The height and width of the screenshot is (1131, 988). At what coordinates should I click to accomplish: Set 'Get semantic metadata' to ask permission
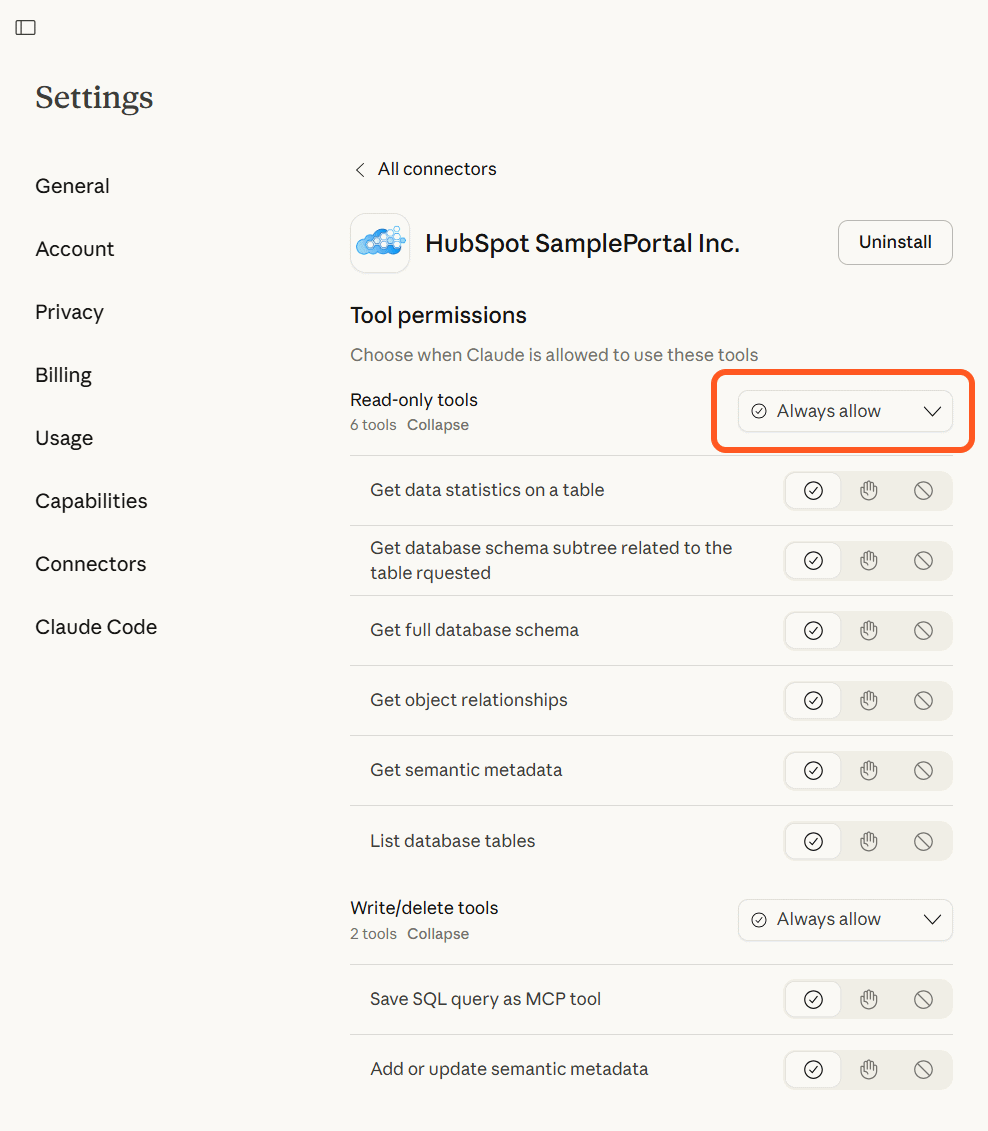coord(868,770)
